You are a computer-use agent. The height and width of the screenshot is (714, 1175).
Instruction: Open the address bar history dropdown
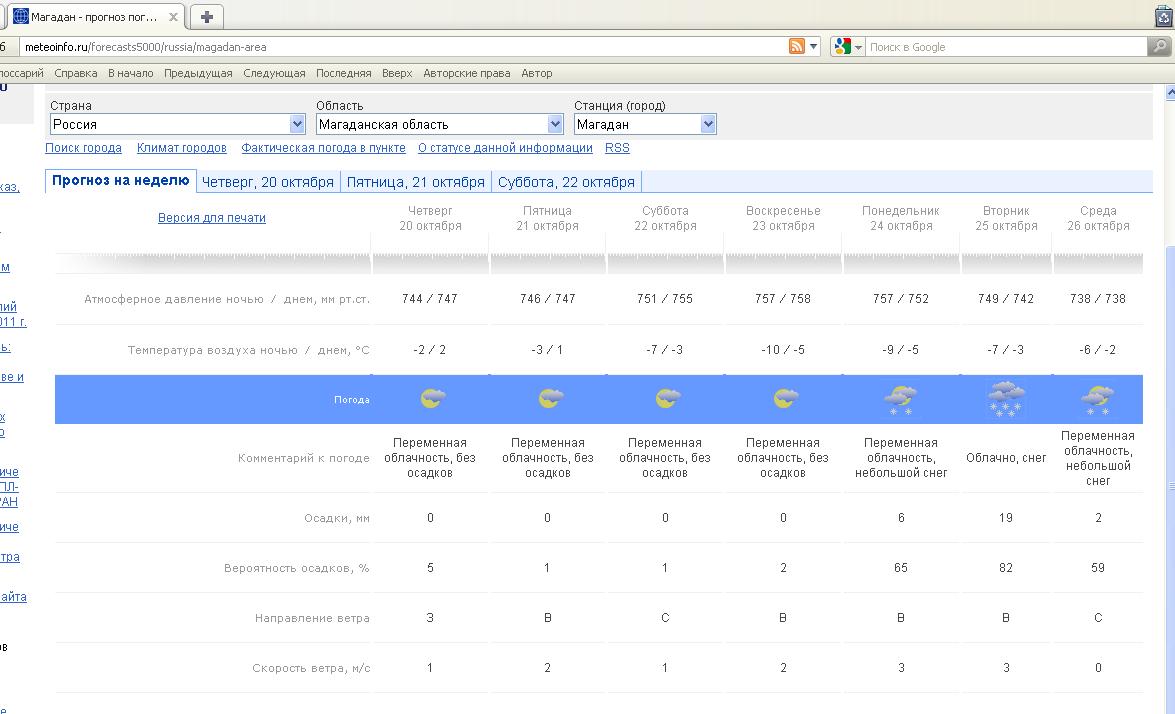[x=814, y=47]
